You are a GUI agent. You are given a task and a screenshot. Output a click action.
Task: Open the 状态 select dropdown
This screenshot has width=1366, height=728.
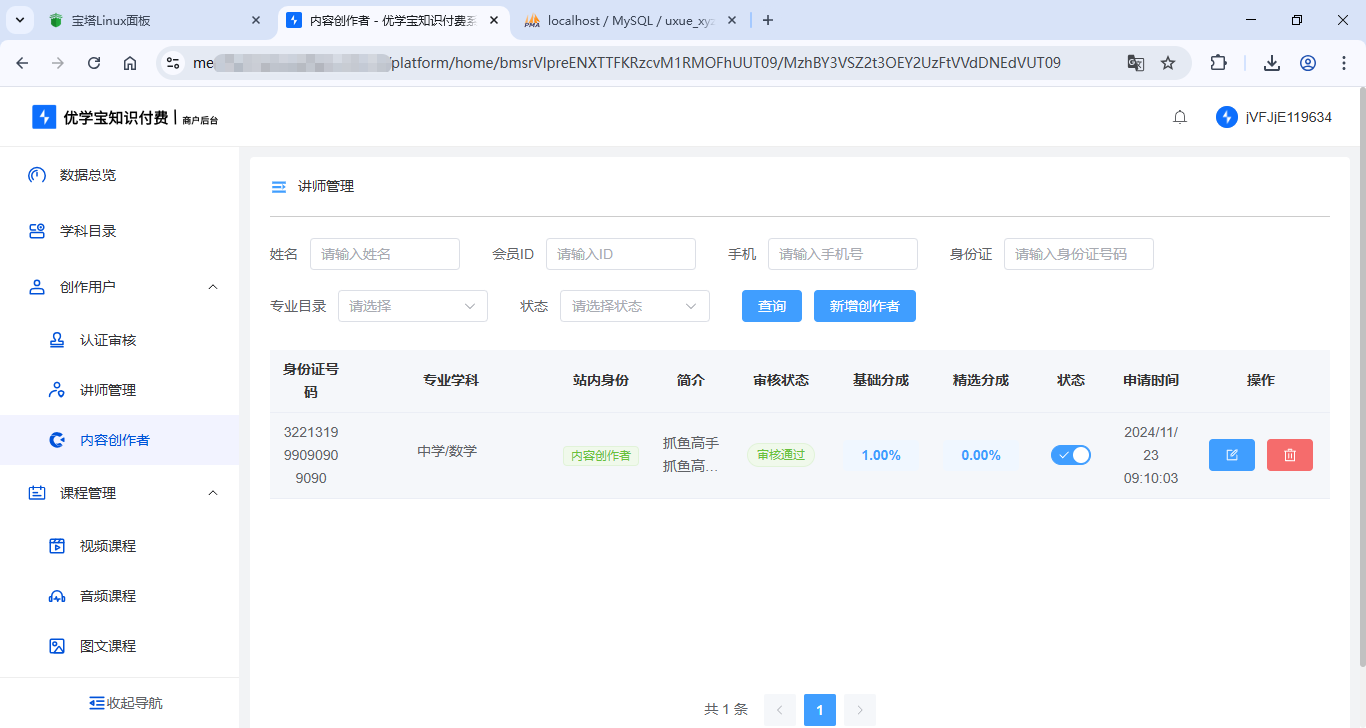(634, 306)
